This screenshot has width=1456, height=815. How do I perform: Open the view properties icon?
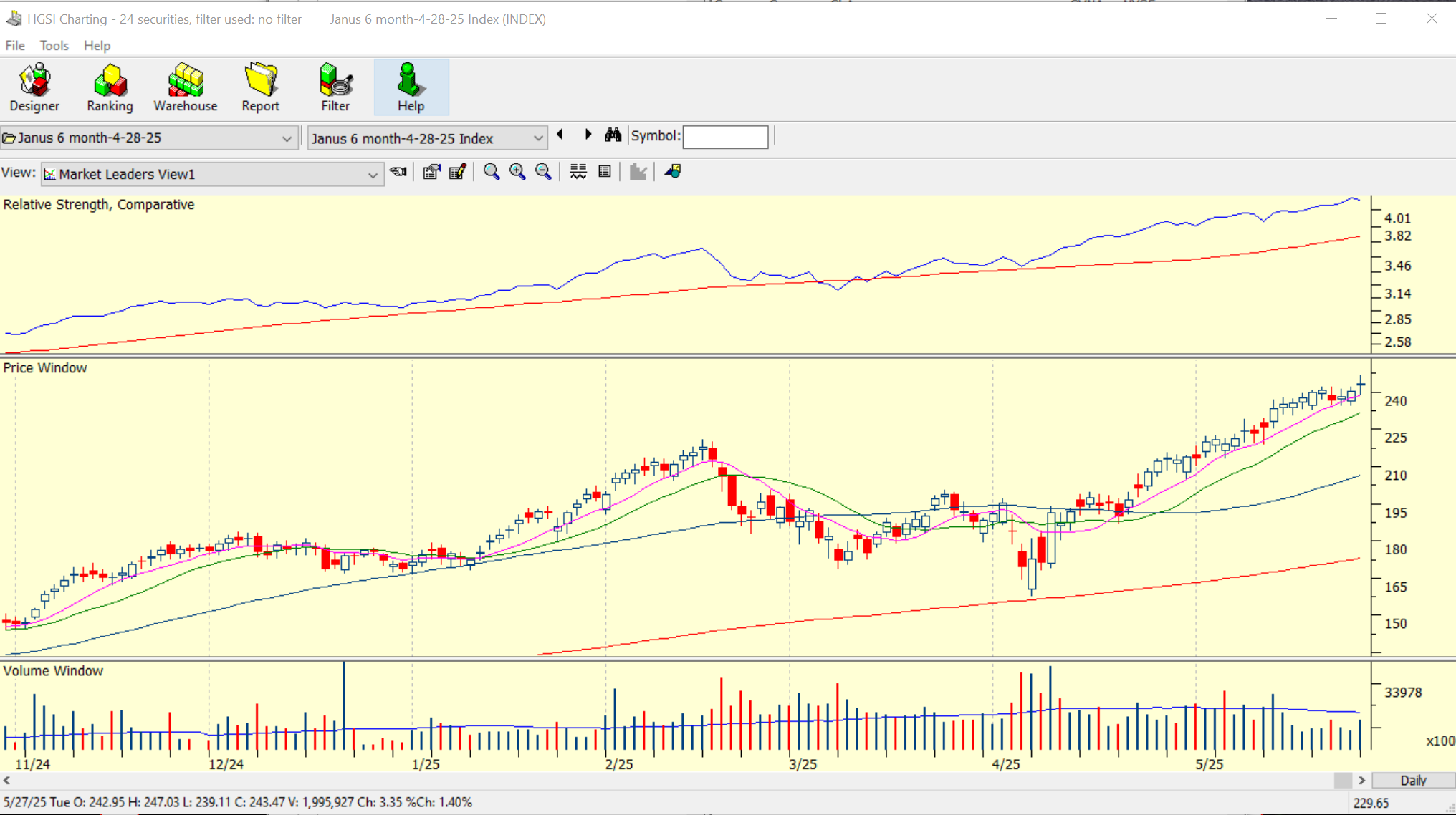[431, 172]
